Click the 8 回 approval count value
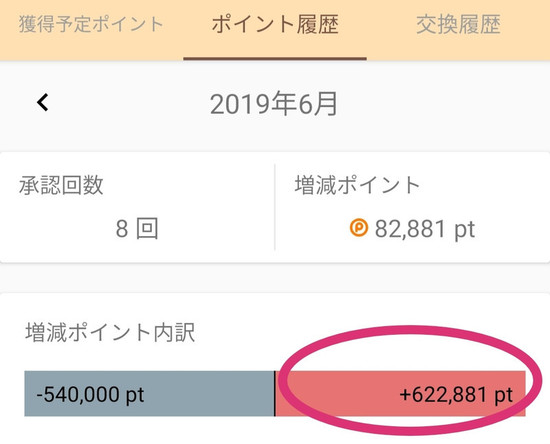Viewport: 550px width, 444px height. point(137,228)
